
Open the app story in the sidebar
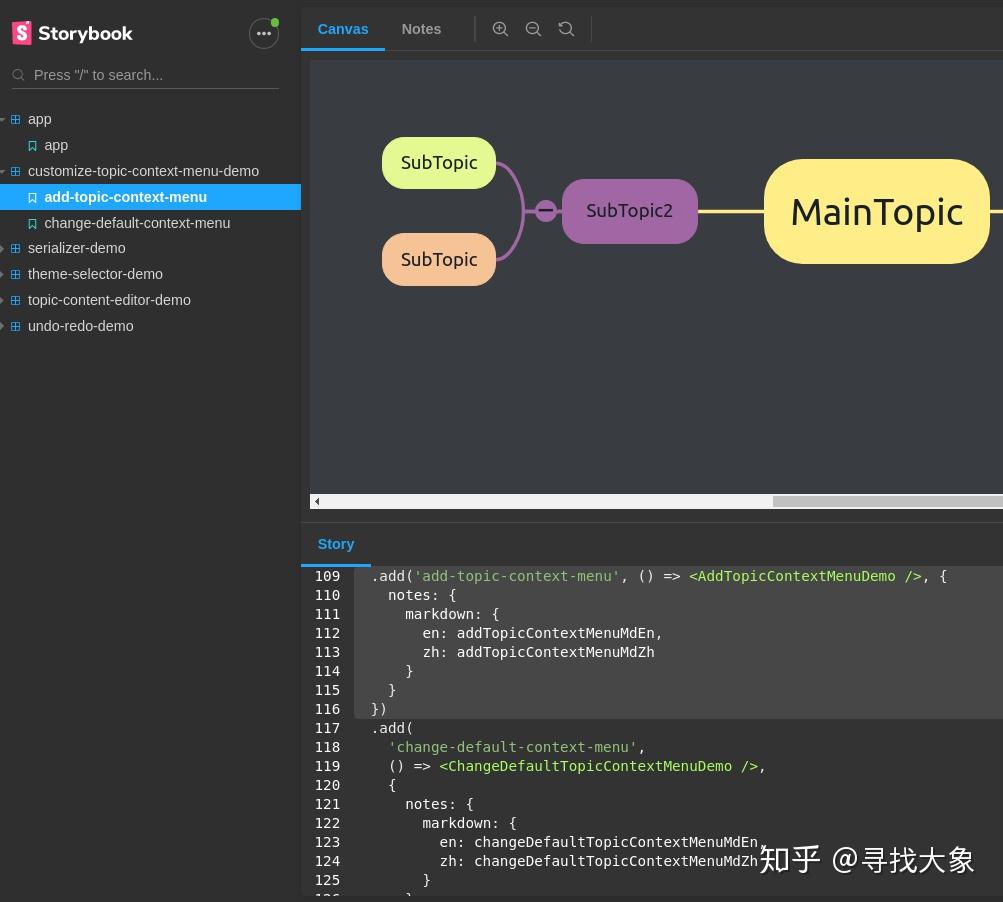[56, 145]
